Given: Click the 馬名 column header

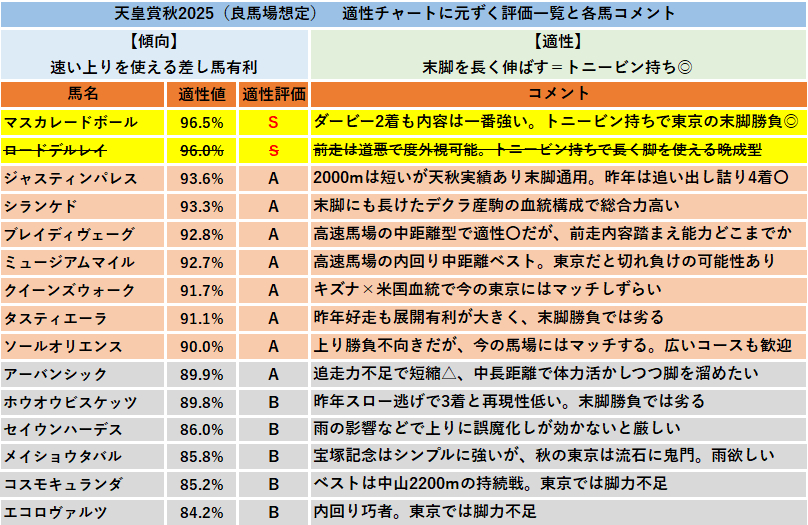Looking at the screenshot, I should pyautogui.click(x=83, y=94).
